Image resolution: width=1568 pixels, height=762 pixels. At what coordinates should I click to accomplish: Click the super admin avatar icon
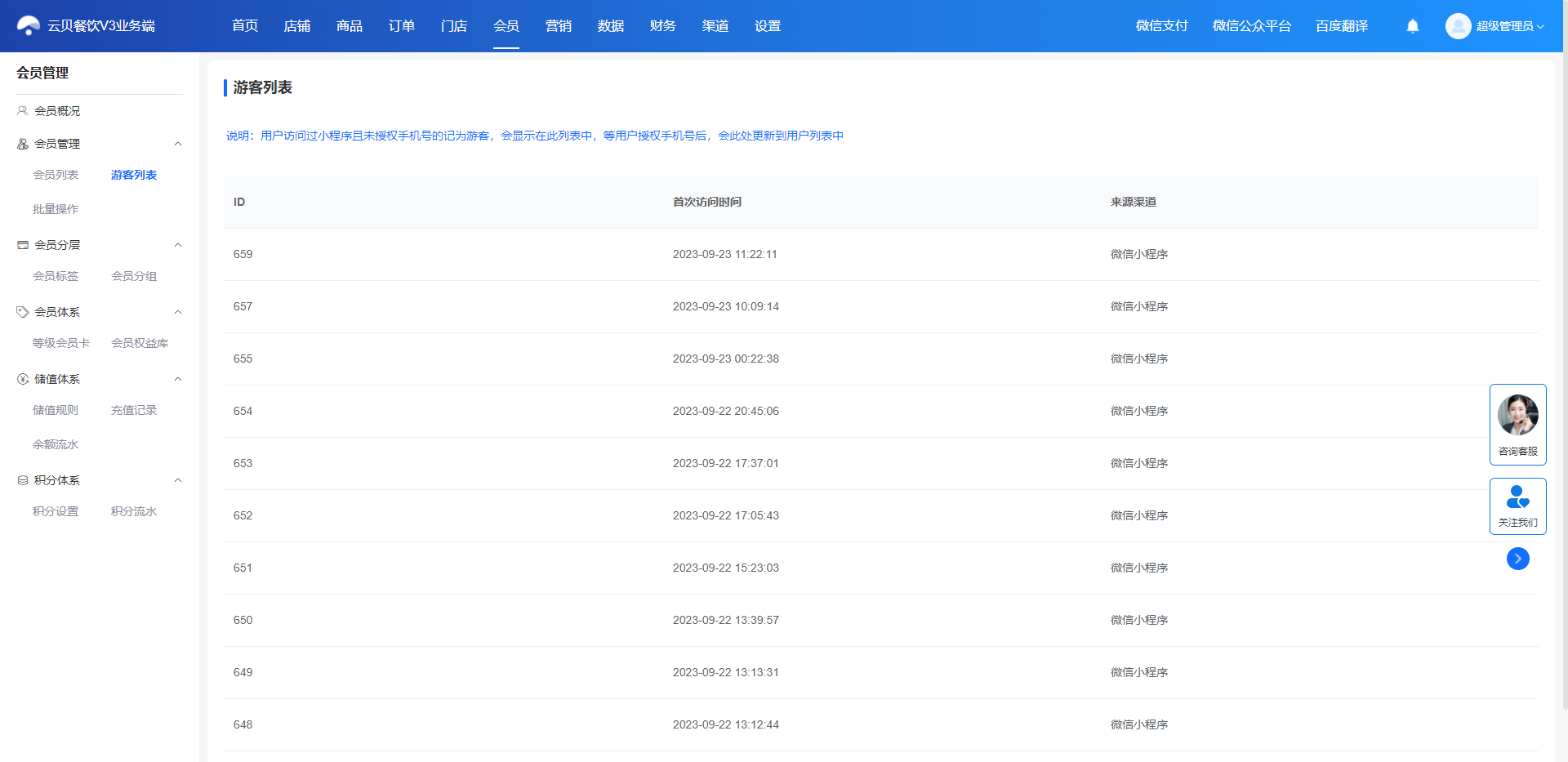1459,26
